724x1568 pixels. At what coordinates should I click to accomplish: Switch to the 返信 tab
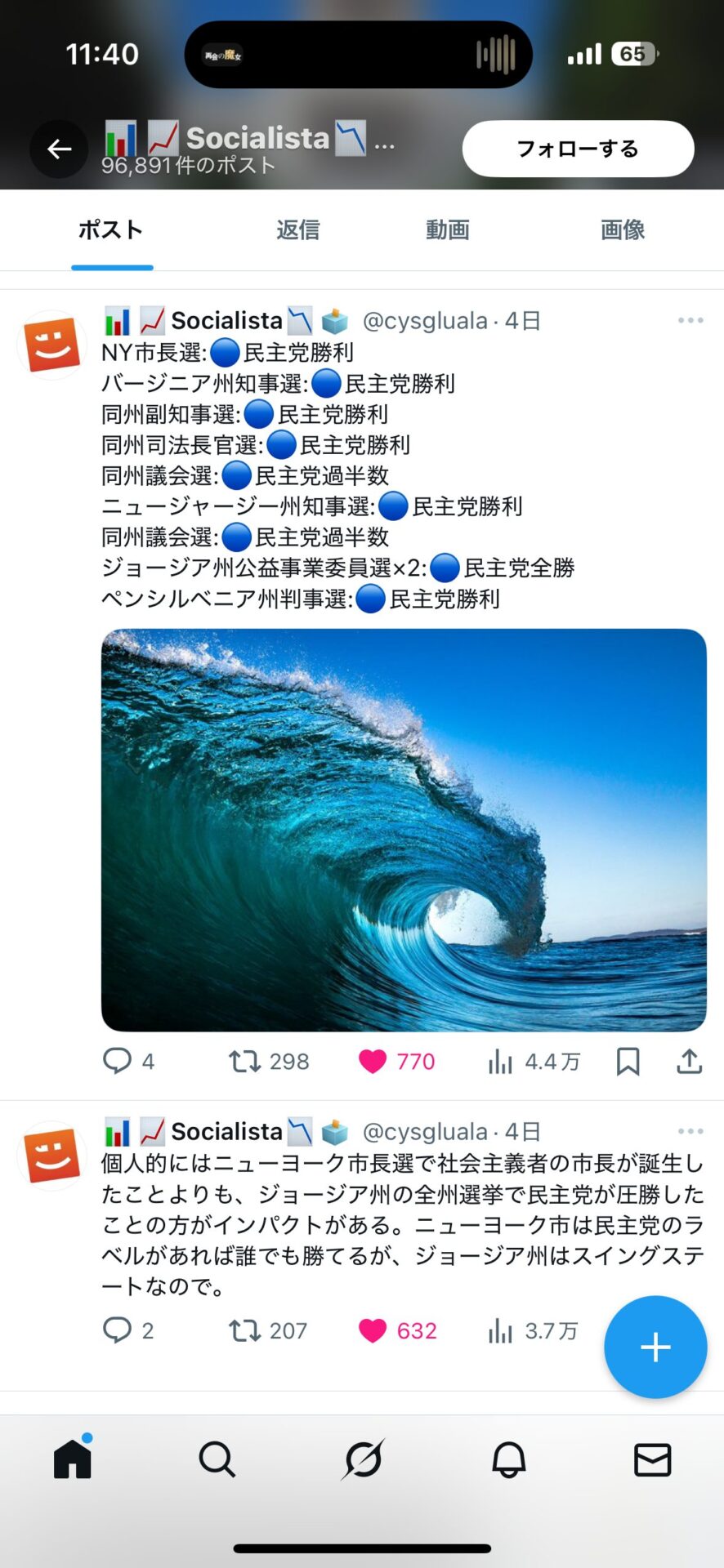click(x=297, y=230)
